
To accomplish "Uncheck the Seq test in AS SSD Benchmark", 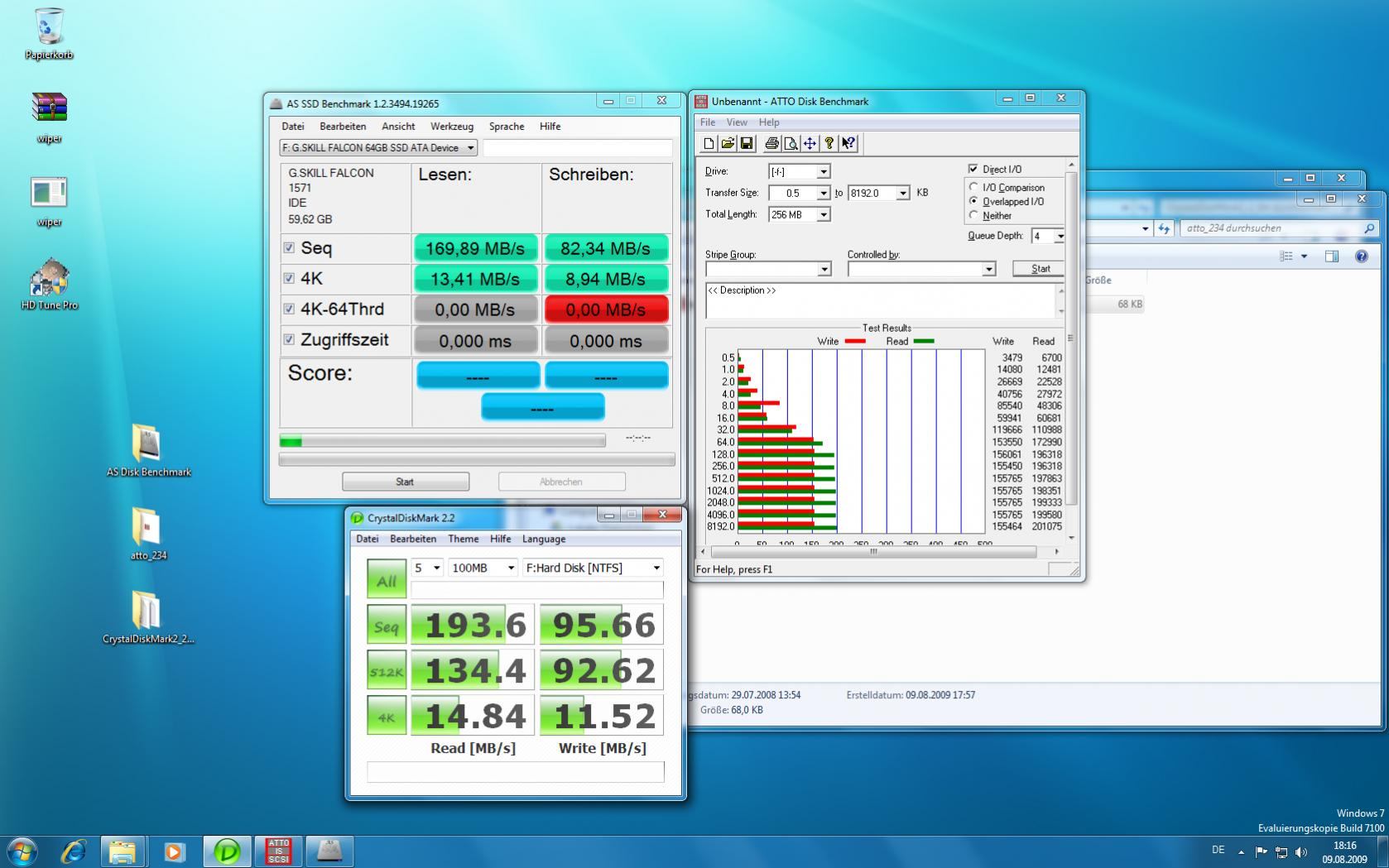I will pos(289,247).
